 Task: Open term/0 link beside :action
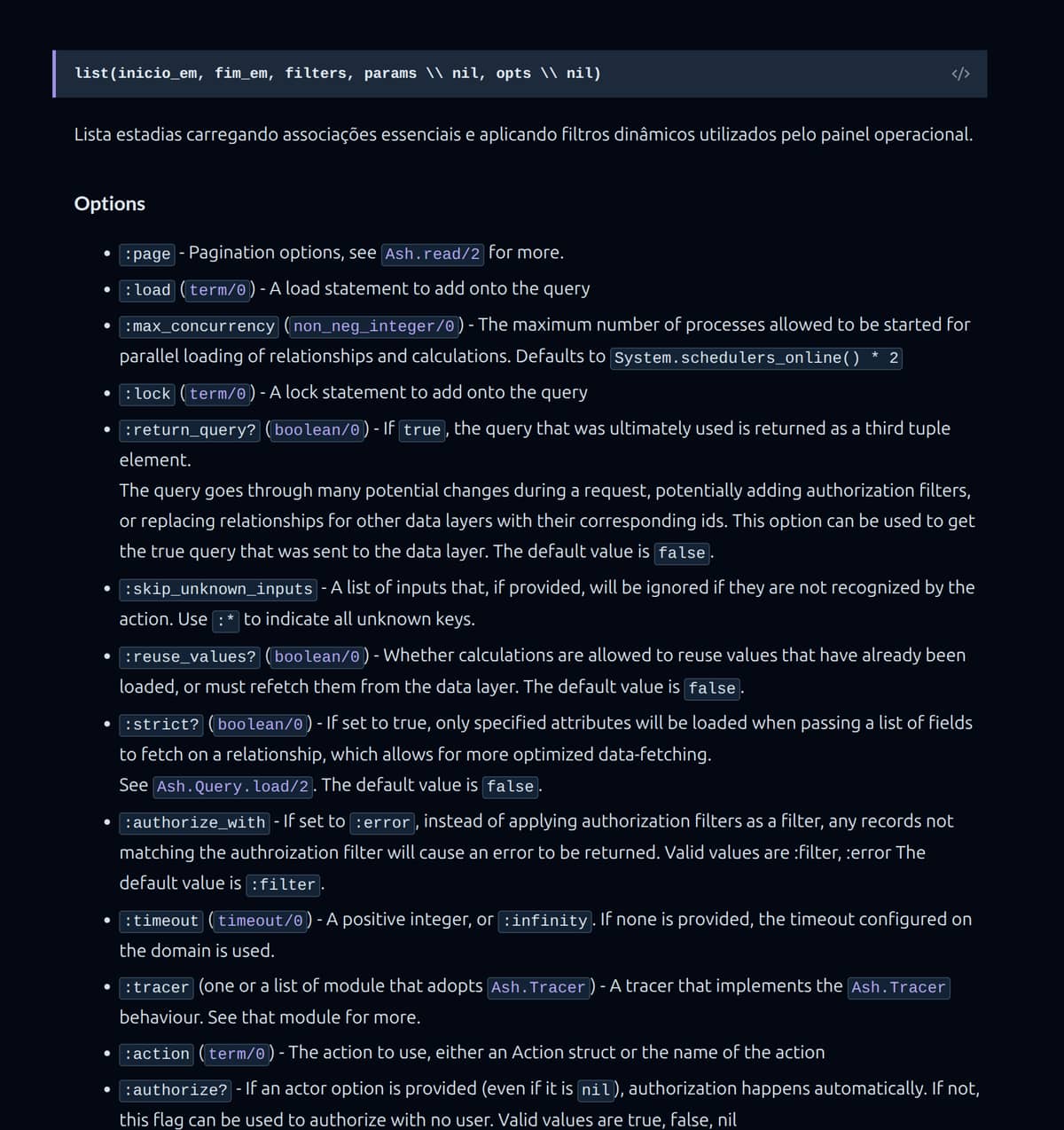[x=237, y=1054]
